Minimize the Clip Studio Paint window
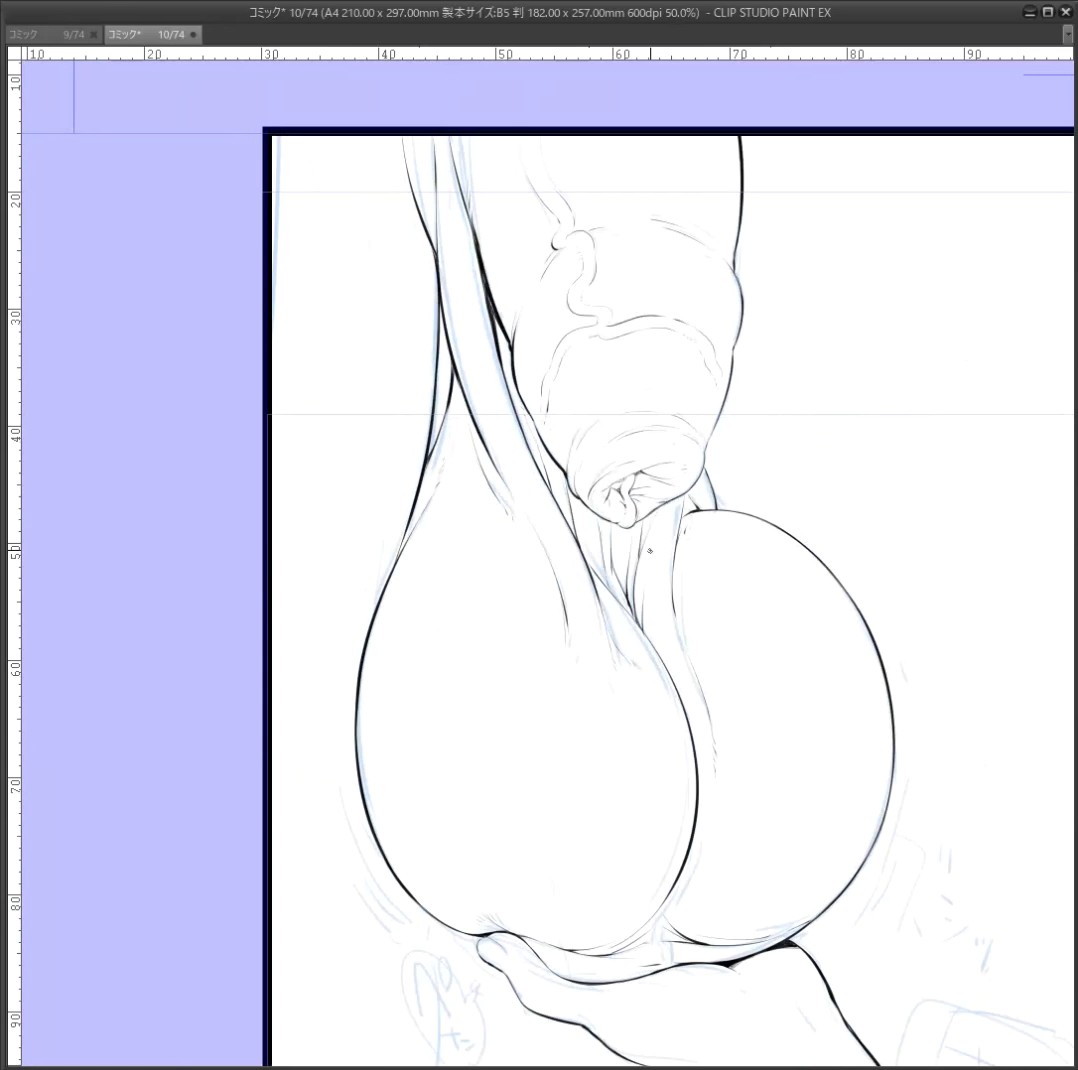Screen dimensions: 1078x1070 point(1030,12)
